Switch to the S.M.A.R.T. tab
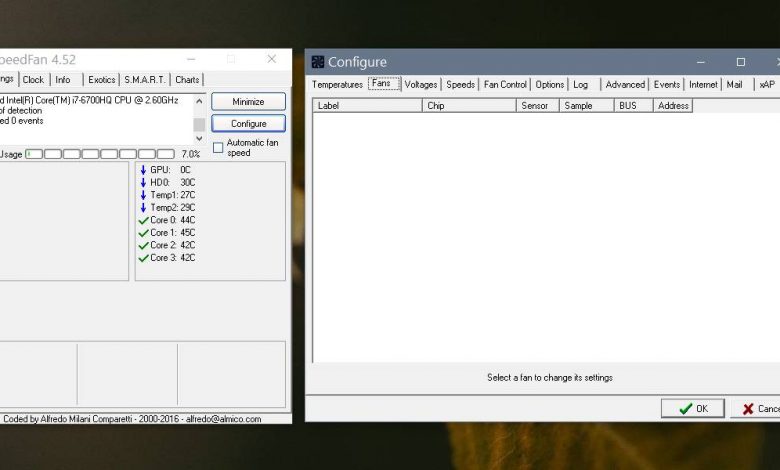The height and width of the screenshot is (470, 780). click(x=144, y=80)
